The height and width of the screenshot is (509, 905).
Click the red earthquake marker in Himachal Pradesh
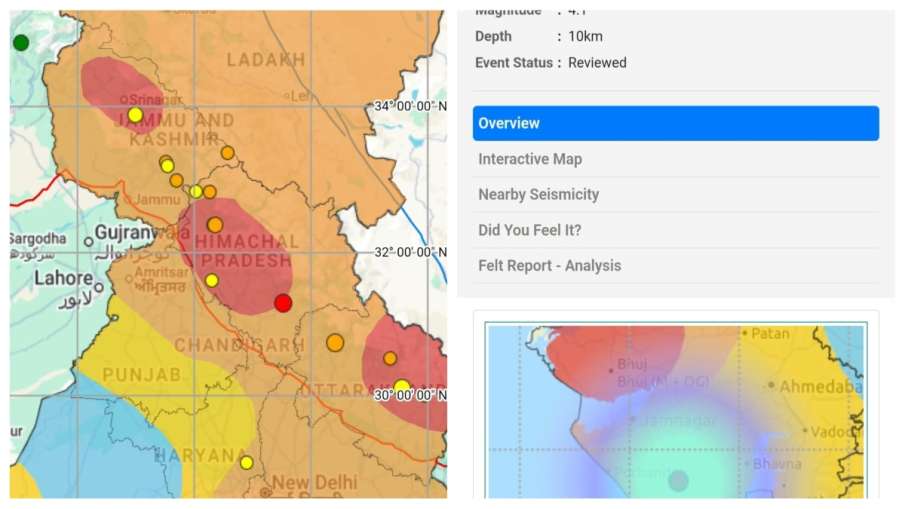tap(283, 303)
